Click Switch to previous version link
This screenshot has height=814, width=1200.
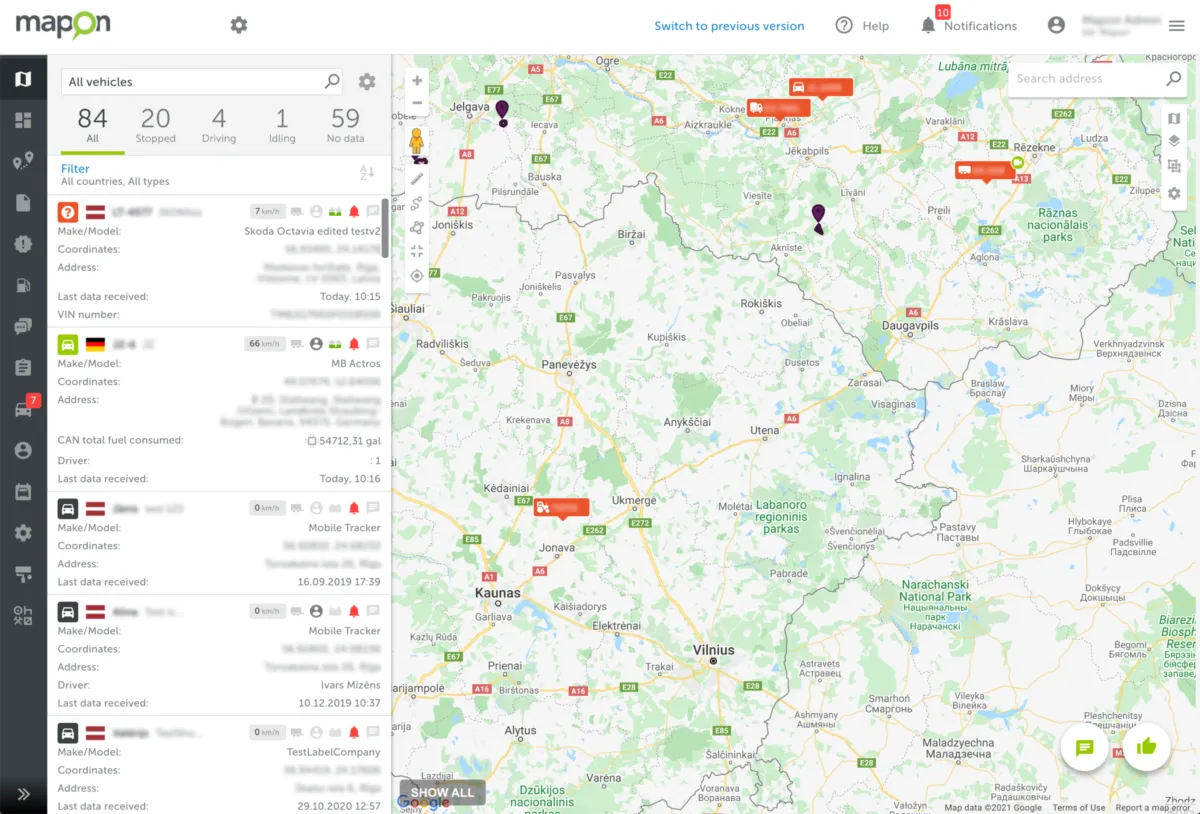729,26
